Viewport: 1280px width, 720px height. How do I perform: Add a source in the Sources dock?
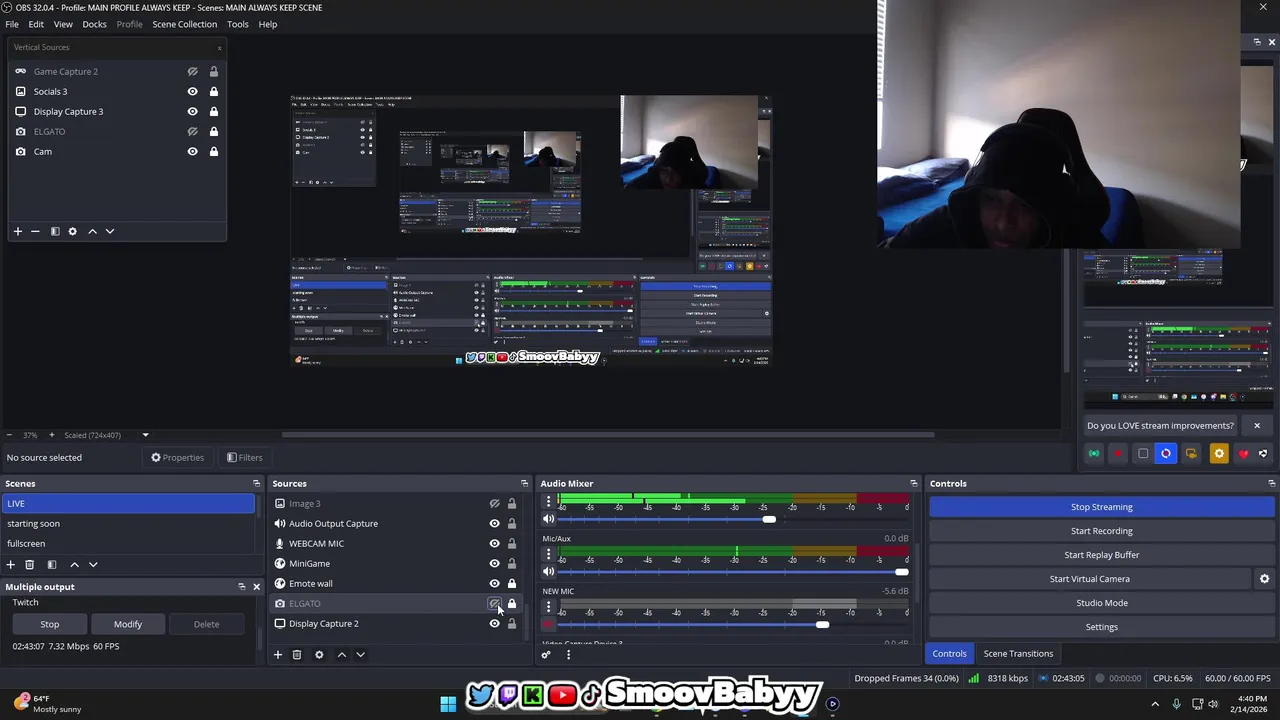point(278,655)
